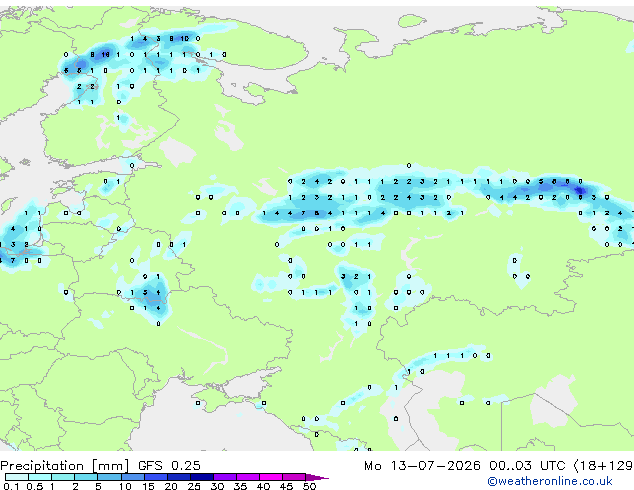Click the legend value label 25
The image size is (634, 490).
(194, 486)
